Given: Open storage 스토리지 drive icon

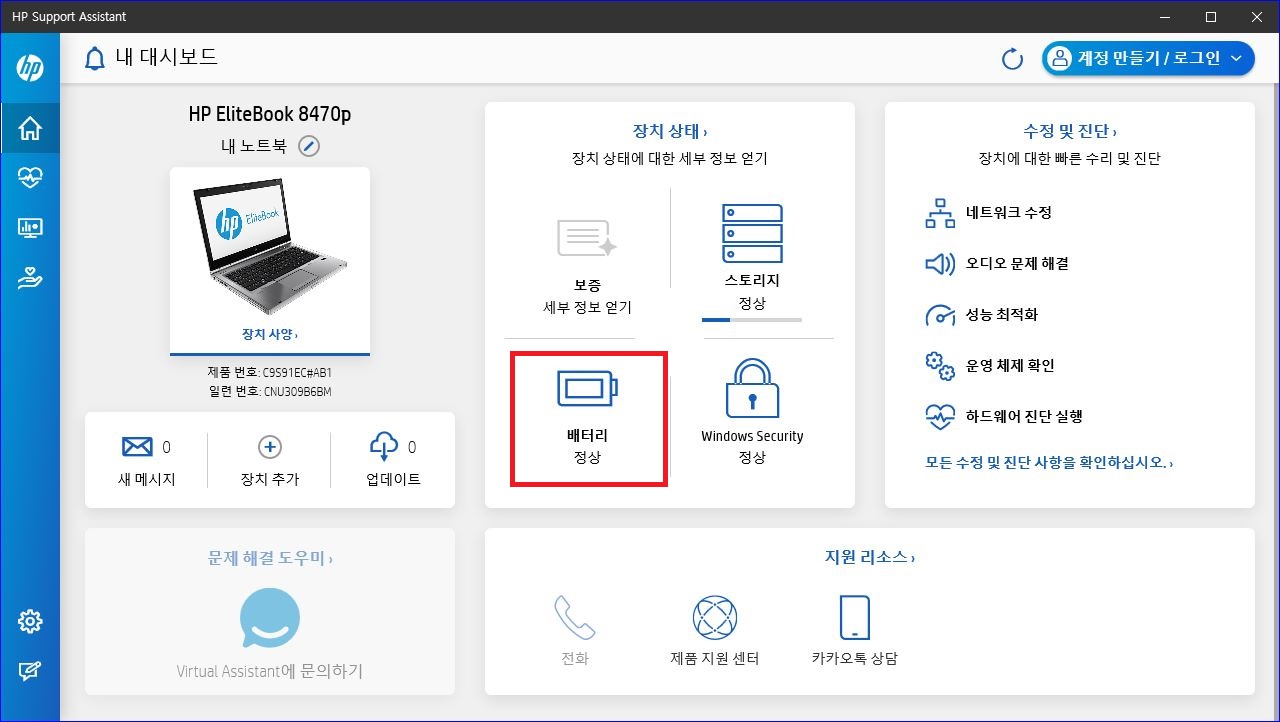Looking at the screenshot, I should tap(752, 233).
